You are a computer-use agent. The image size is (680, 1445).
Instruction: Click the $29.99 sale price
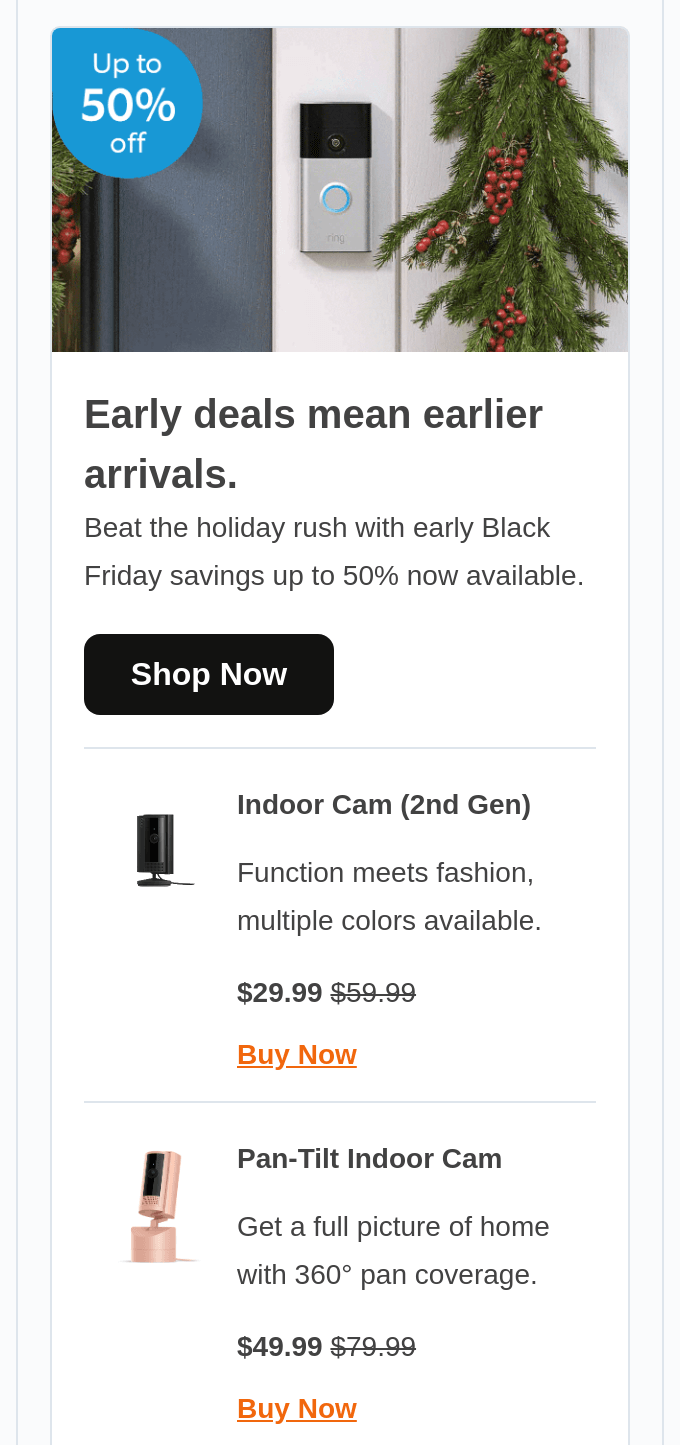pos(280,992)
